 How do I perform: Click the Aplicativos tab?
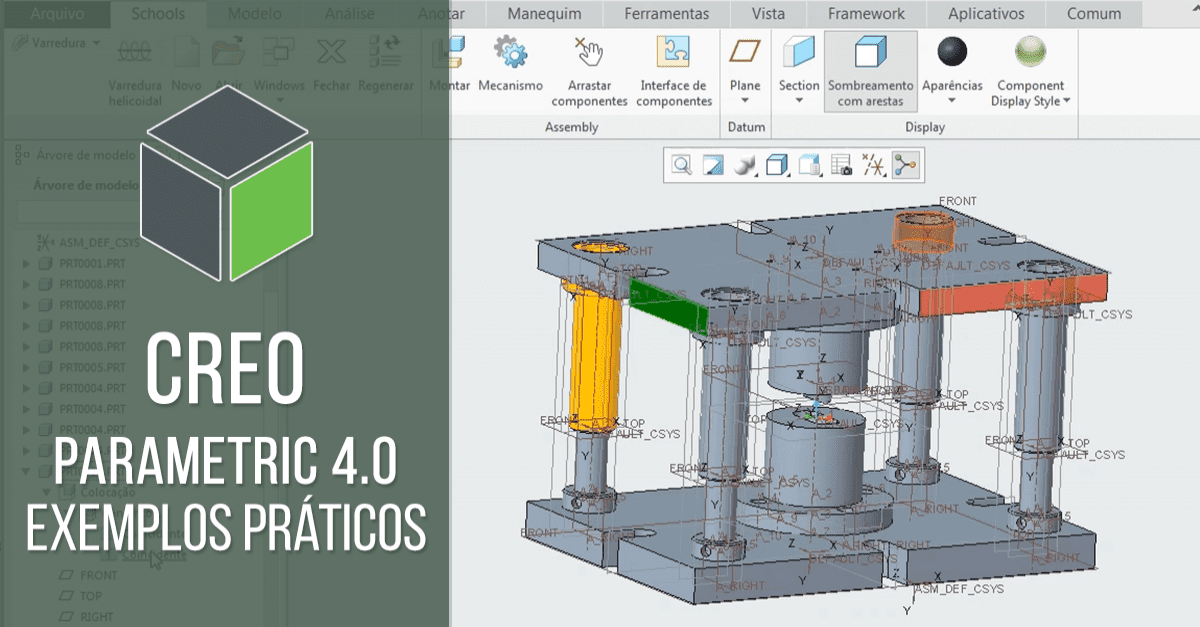[986, 14]
